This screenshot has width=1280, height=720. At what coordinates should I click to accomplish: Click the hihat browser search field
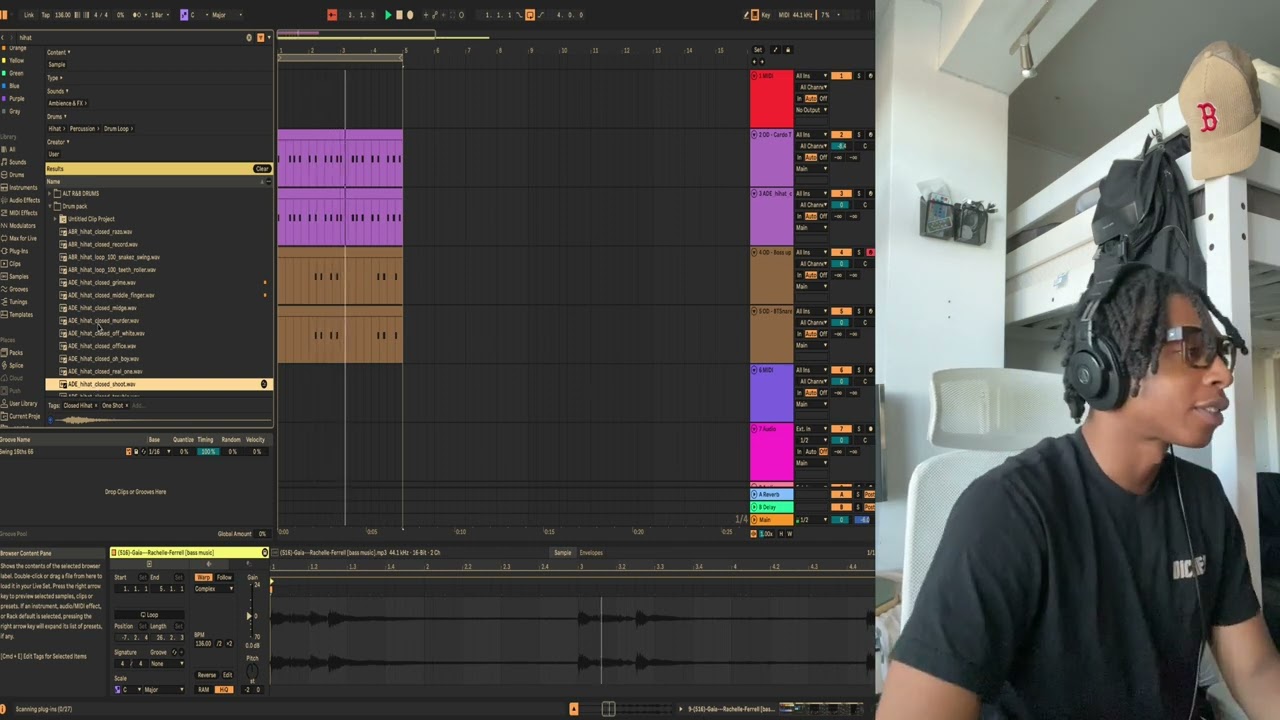130,37
